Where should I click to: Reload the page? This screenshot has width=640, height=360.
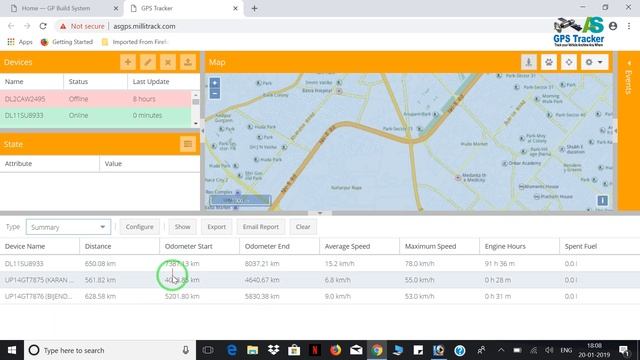pyautogui.click(x=43, y=26)
